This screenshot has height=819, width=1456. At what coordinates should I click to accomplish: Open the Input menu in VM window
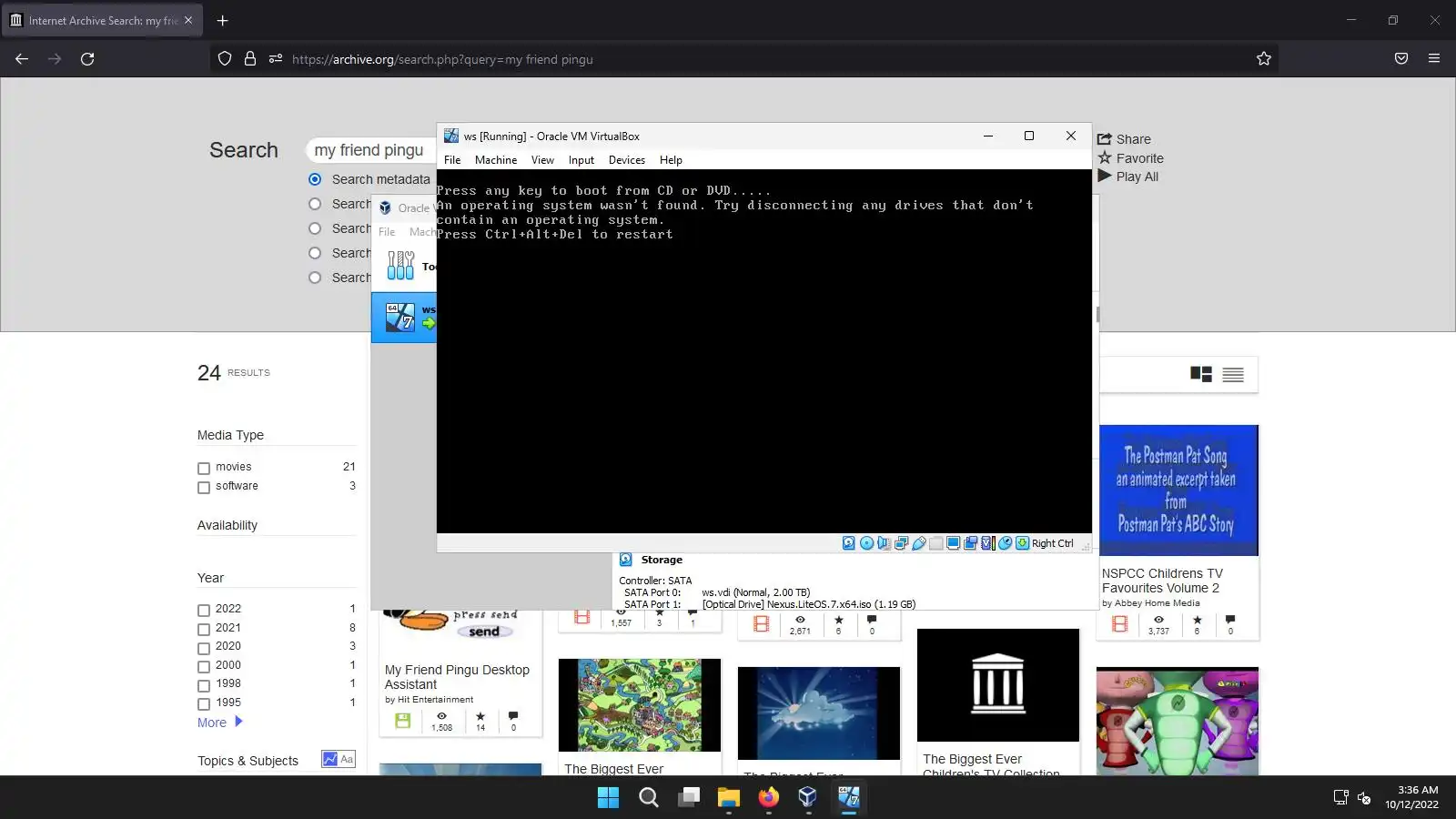[x=581, y=160]
